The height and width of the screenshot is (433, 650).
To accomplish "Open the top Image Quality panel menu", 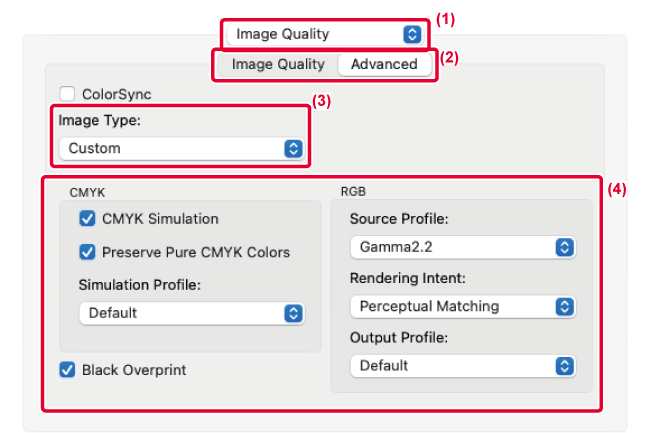I will (x=325, y=34).
